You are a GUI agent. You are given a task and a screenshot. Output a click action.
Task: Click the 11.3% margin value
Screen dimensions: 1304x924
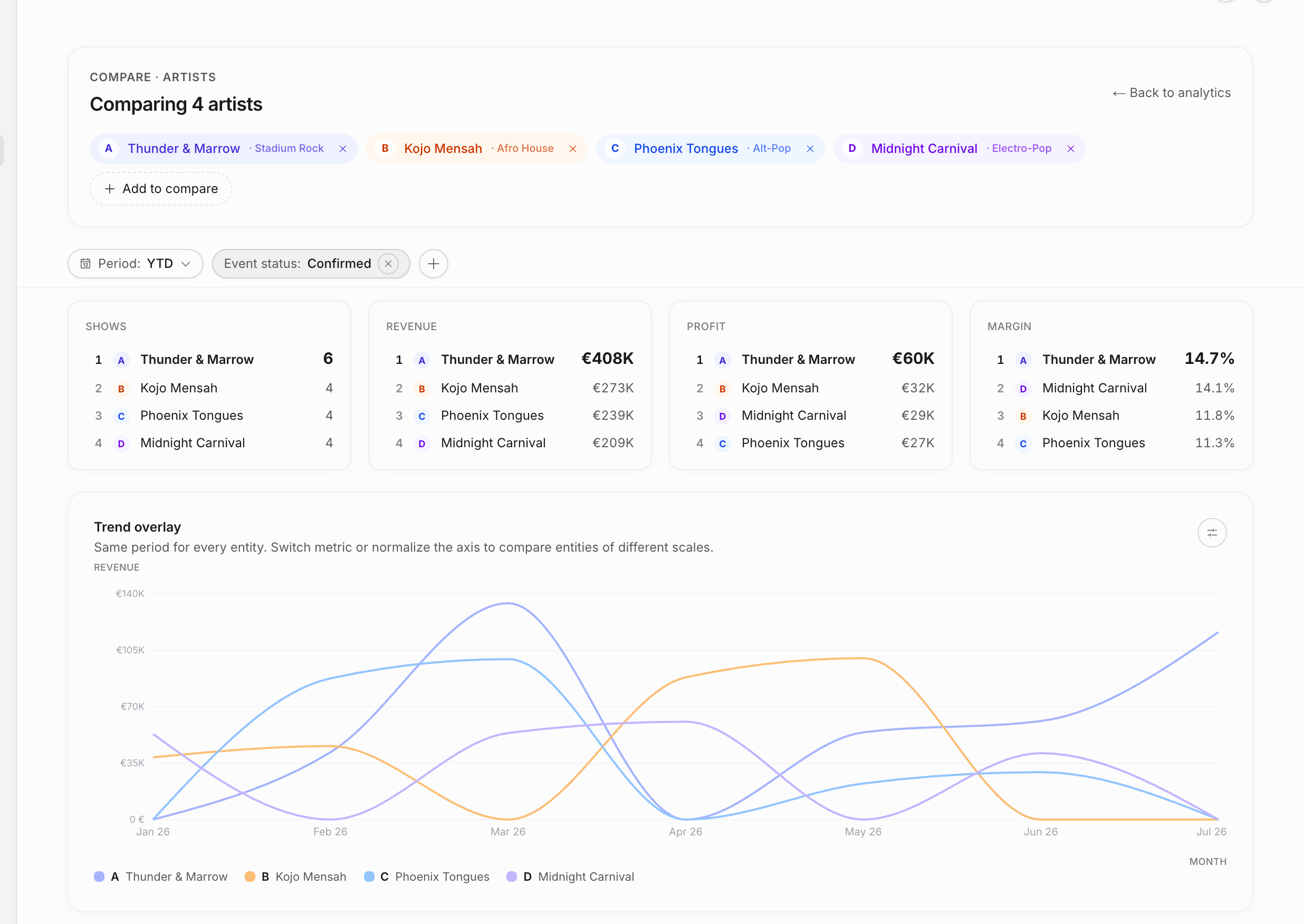click(1215, 442)
